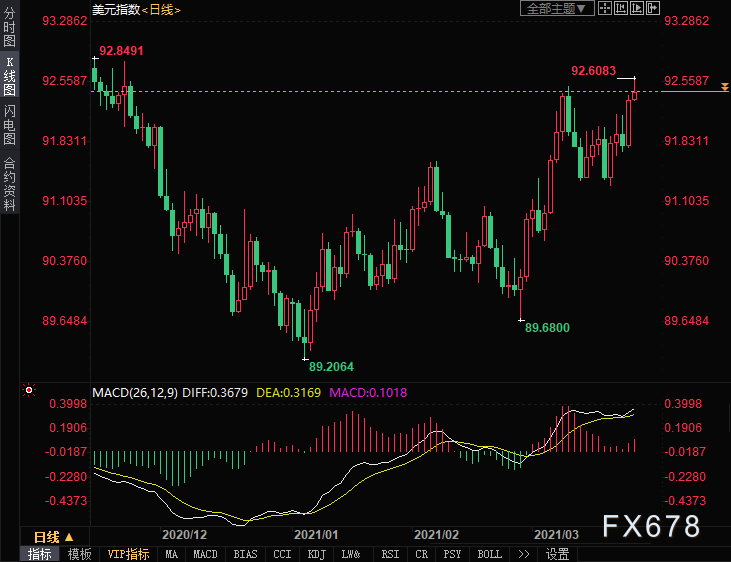Click the <日线> period label in title

(161, 9)
